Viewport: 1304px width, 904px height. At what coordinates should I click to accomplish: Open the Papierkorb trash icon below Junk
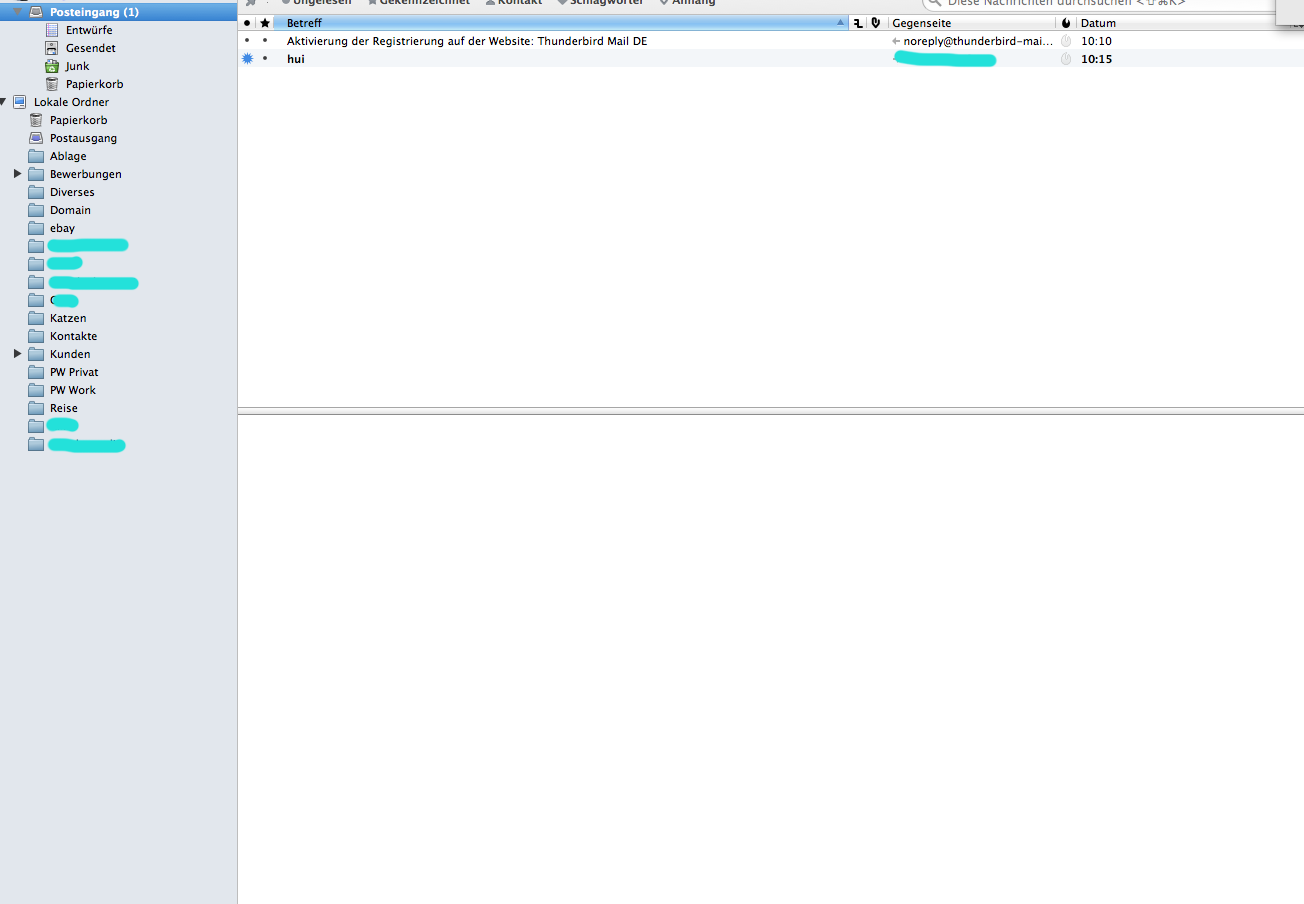click(x=52, y=84)
